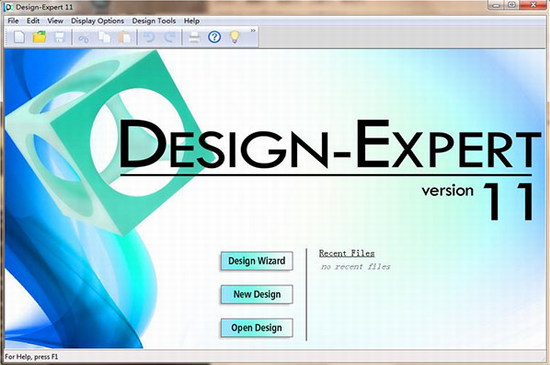The height and width of the screenshot is (365, 550).
Task: Expand the toolbar overflow chevron
Action: click(253, 31)
